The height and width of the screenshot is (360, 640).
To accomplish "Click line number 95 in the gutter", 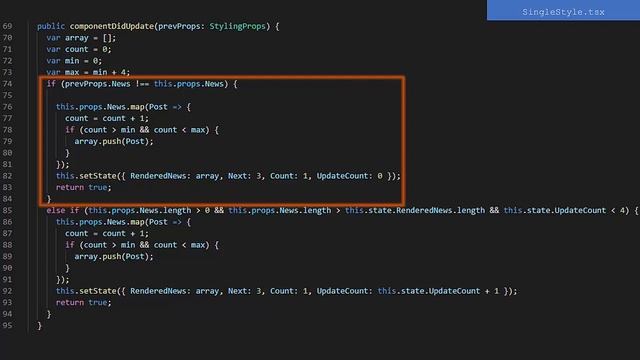I will click(7, 325).
